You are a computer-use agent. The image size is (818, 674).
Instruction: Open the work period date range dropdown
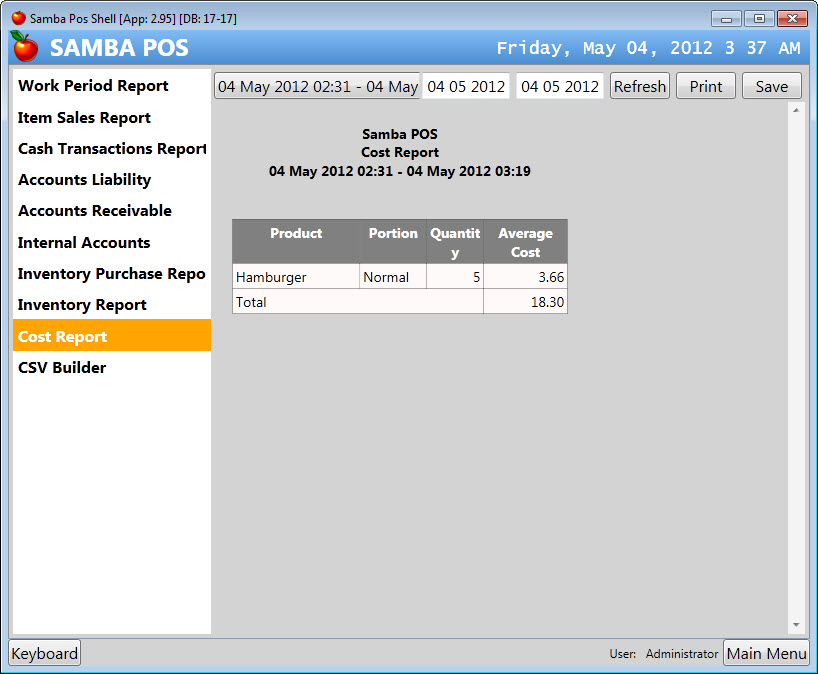coord(317,86)
